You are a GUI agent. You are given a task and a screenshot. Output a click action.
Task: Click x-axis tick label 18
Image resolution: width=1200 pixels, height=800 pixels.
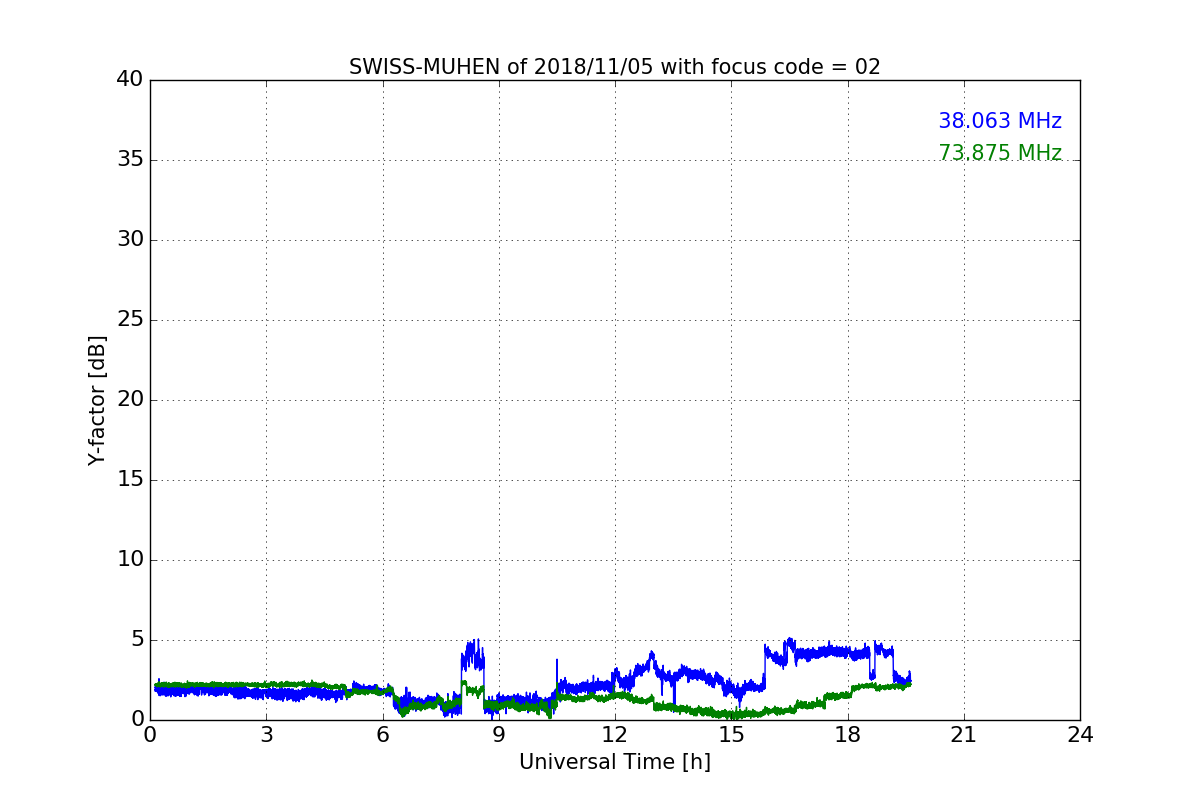(847, 735)
